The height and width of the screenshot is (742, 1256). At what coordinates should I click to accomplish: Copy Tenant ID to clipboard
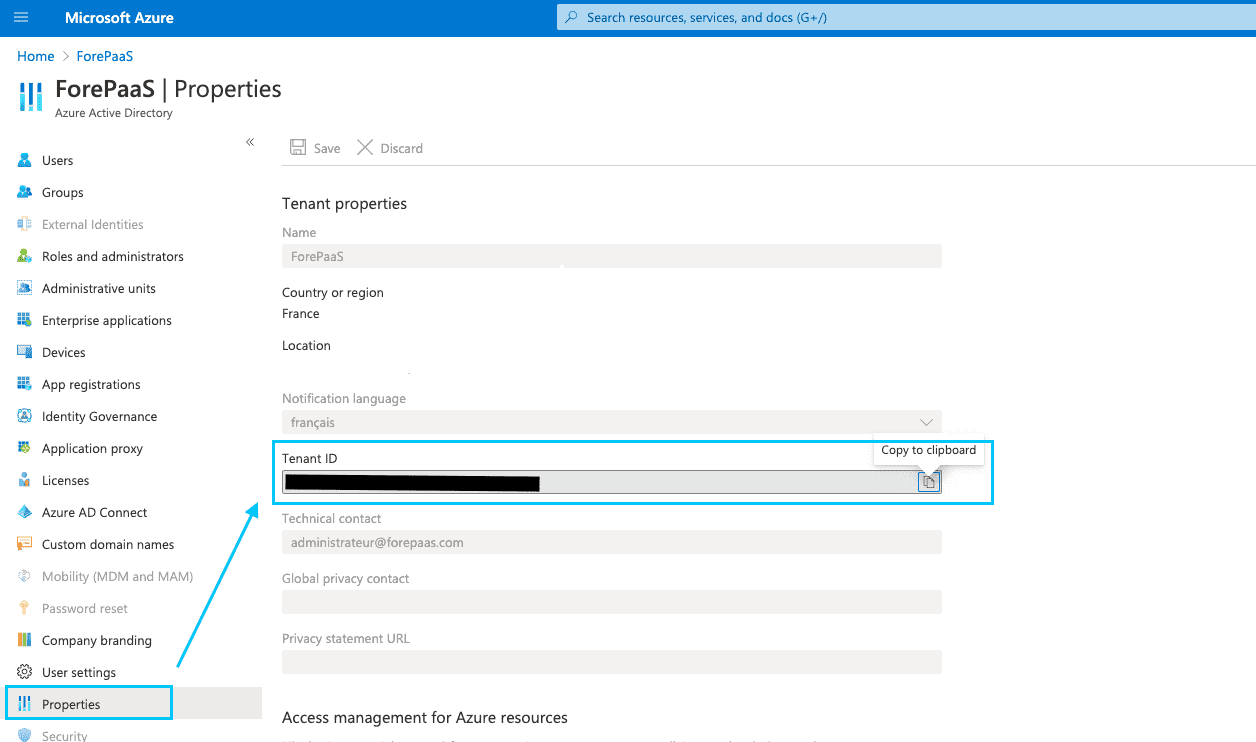coord(929,482)
